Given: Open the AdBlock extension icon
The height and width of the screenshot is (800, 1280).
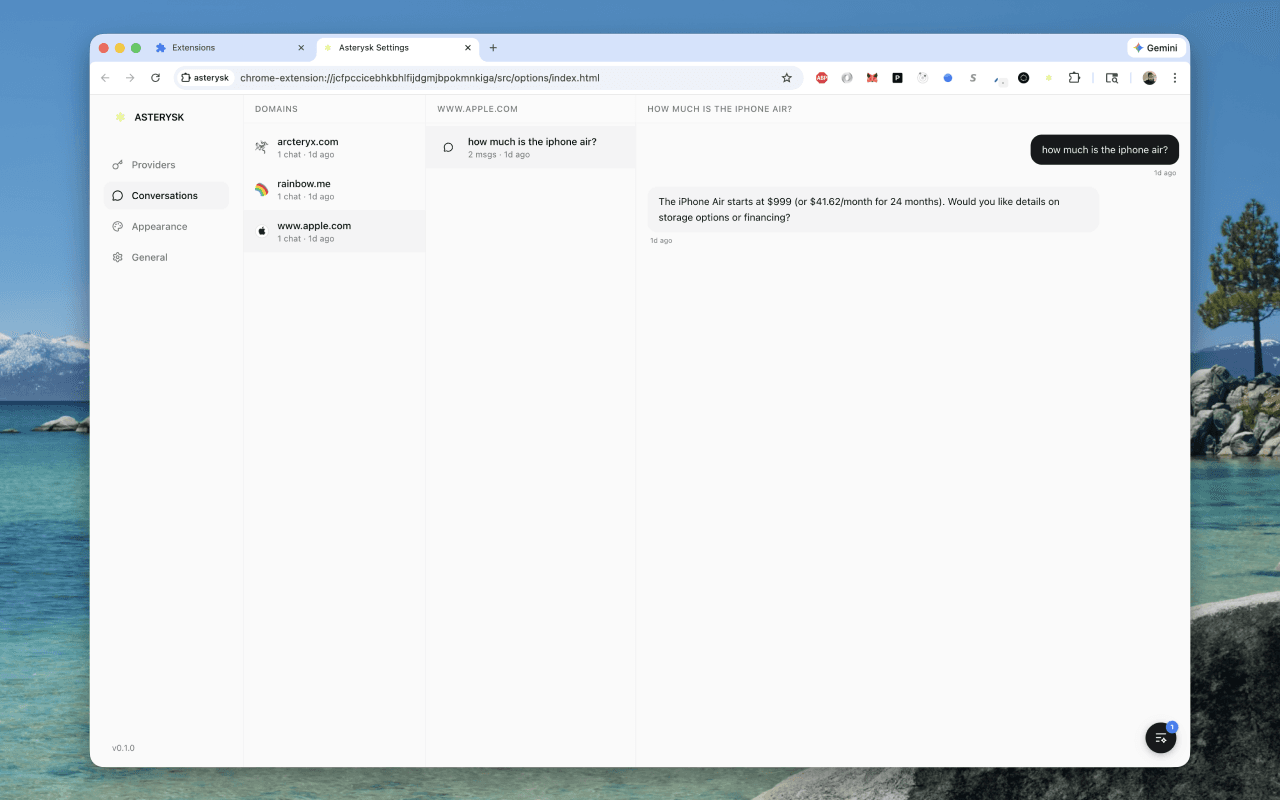Looking at the screenshot, I should click(821, 77).
